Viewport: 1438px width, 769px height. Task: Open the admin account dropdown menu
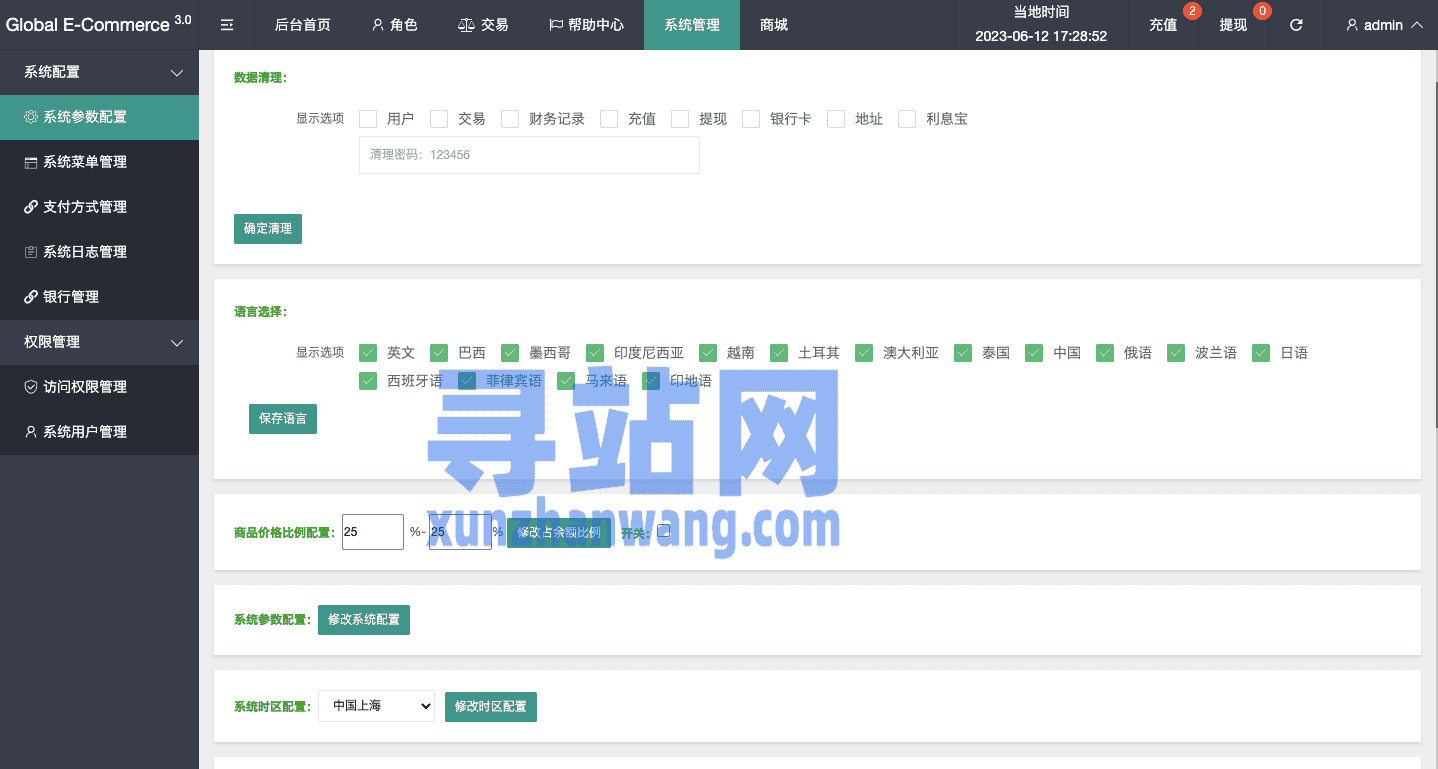[1384, 25]
